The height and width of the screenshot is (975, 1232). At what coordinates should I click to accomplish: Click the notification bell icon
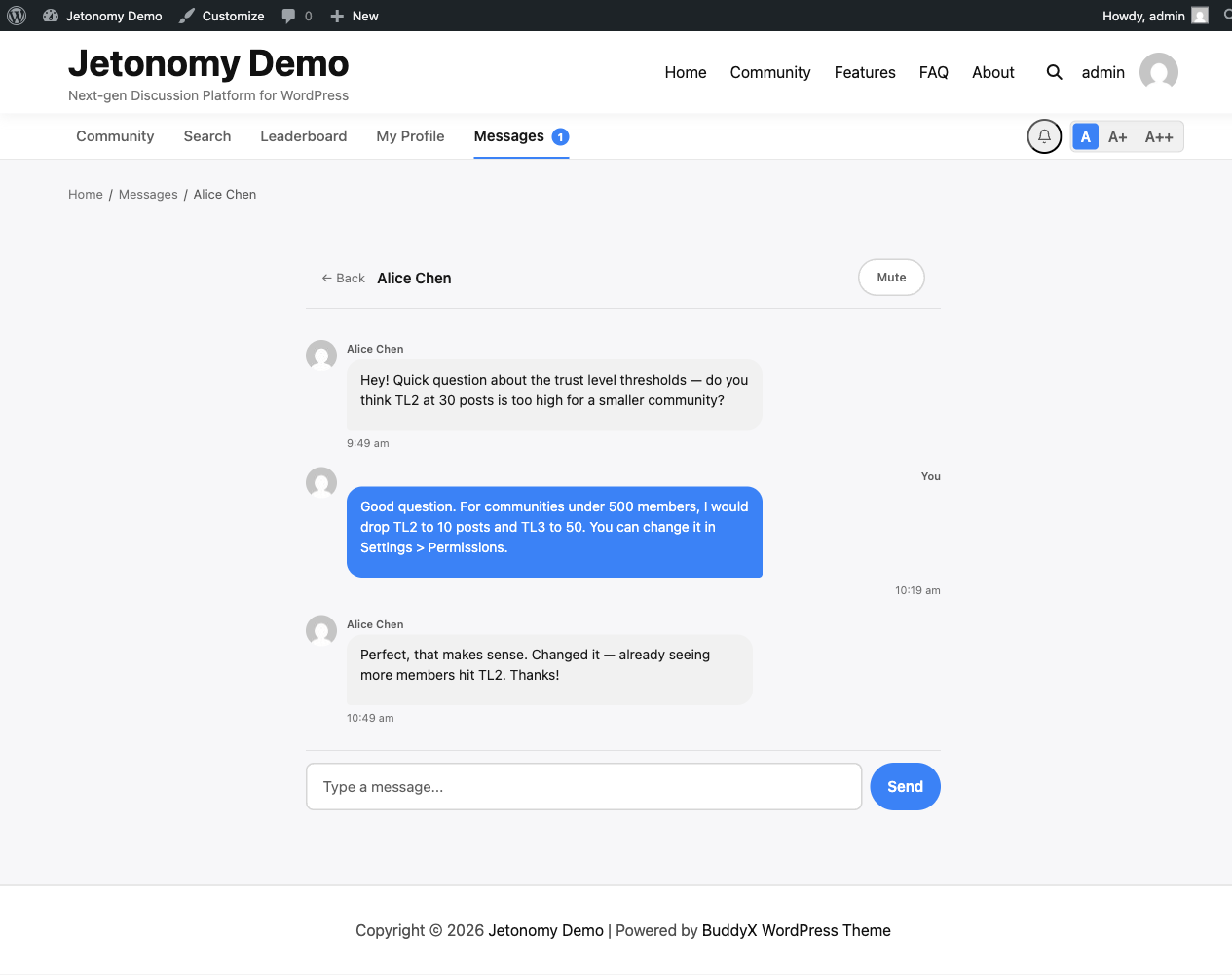point(1044,136)
